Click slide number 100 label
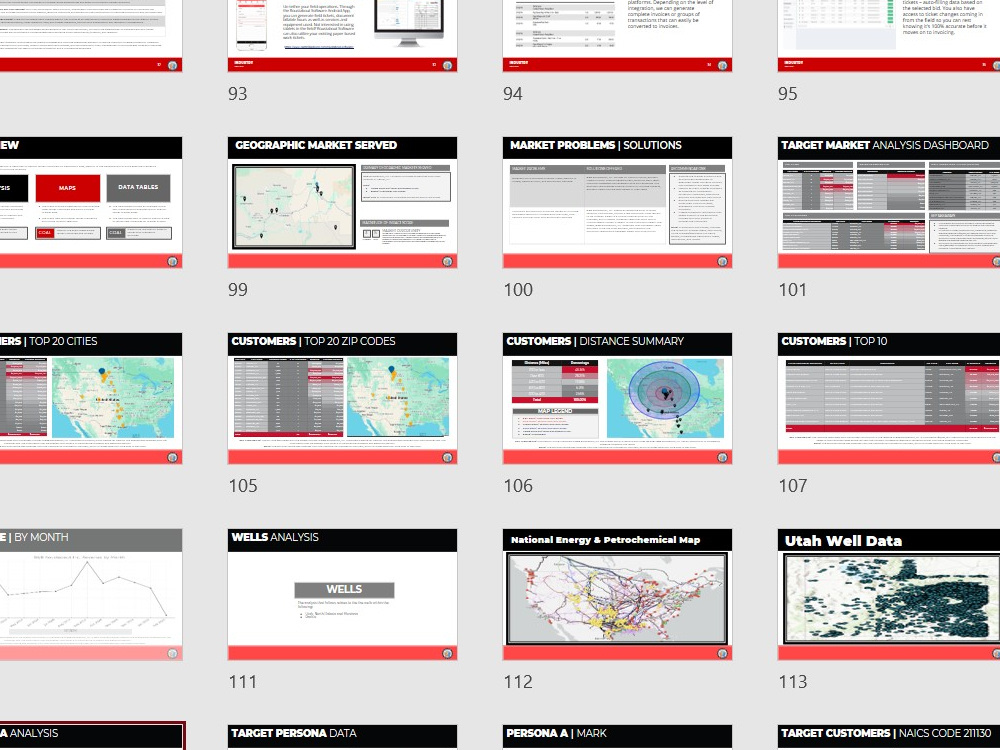Viewport: 1000px width, 750px height. pyautogui.click(x=518, y=290)
